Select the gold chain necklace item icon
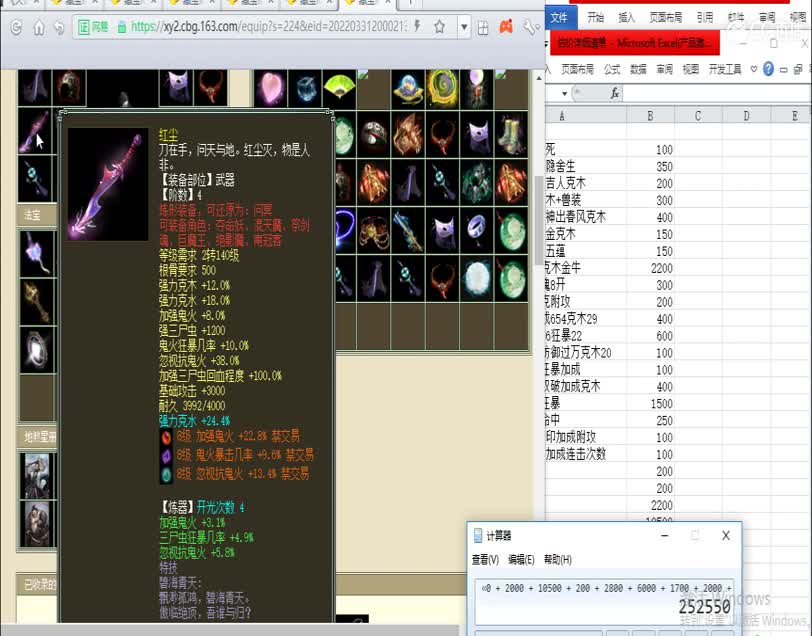The height and width of the screenshot is (636, 812). pos(374,230)
